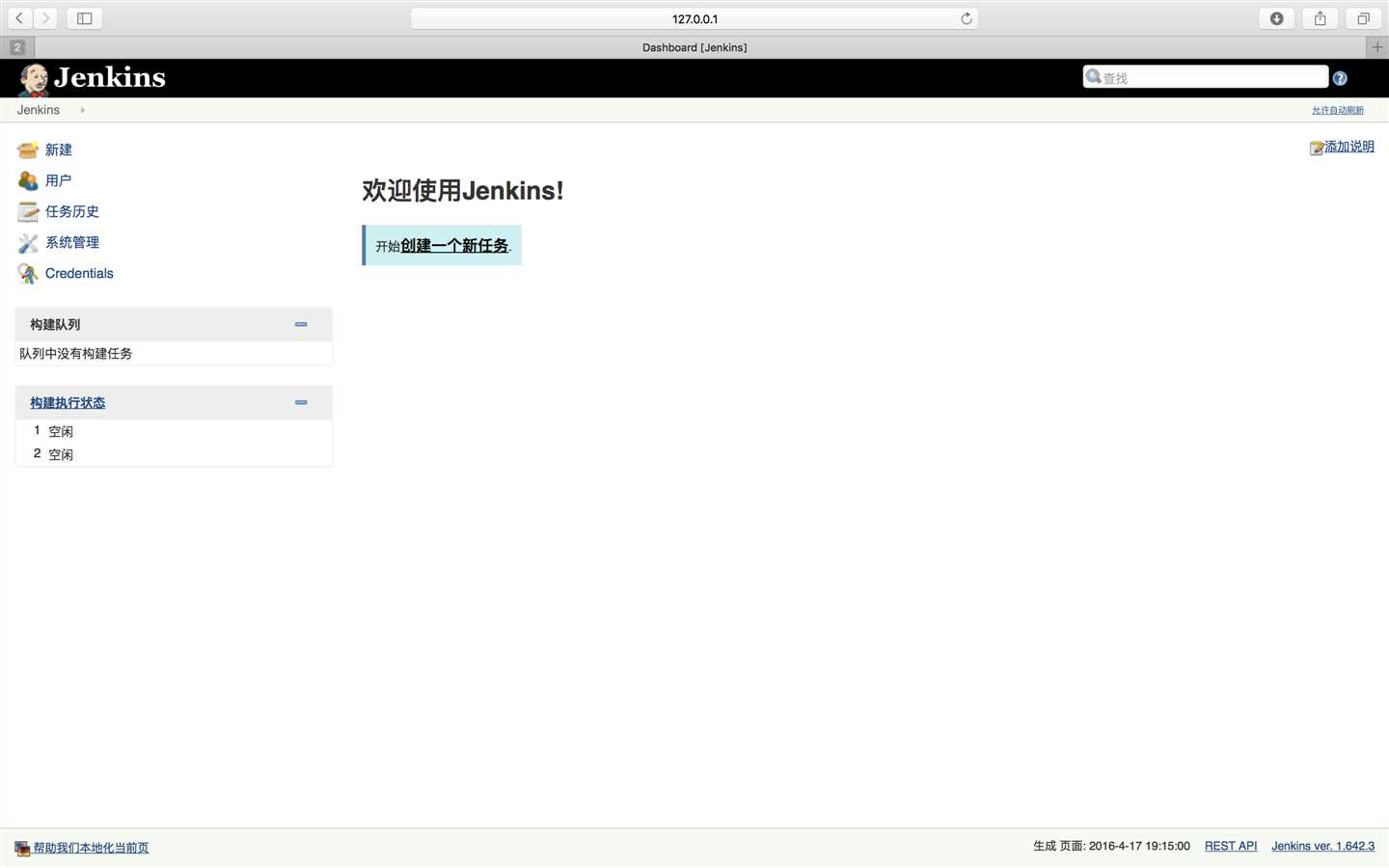This screenshot has width=1389, height=868.
Task: Click the new item (新建) box icon
Action: 28,150
